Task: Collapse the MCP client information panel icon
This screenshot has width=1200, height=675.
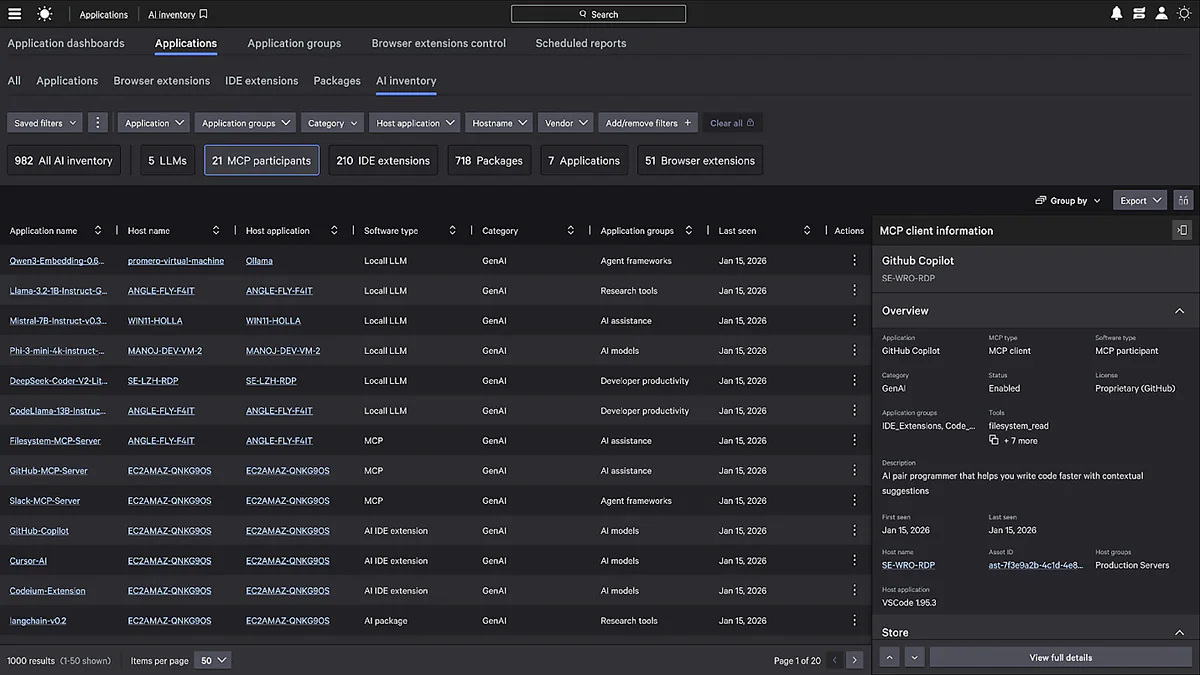Action: pyautogui.click(x=1182, y=230)
